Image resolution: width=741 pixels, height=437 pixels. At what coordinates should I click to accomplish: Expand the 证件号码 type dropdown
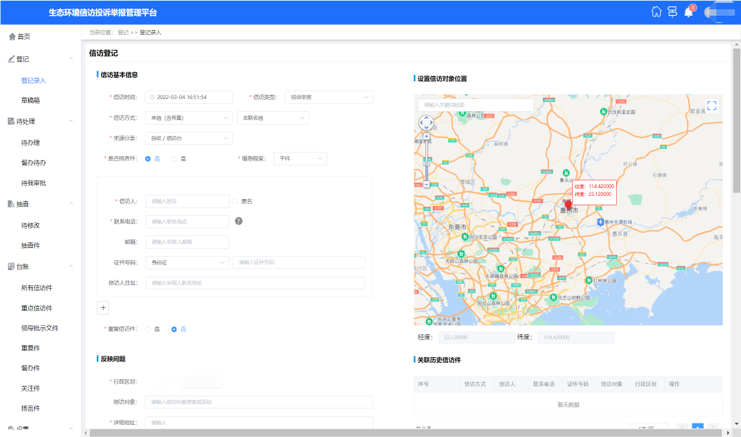(187, 262)
